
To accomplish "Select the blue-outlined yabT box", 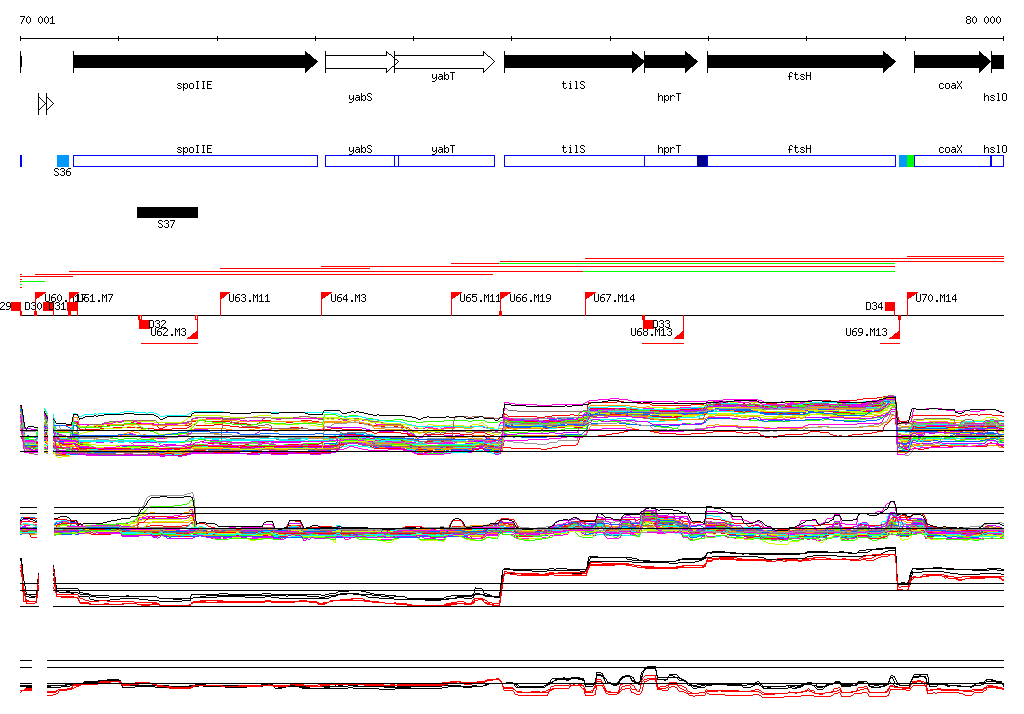I will [x=446, y=161].
